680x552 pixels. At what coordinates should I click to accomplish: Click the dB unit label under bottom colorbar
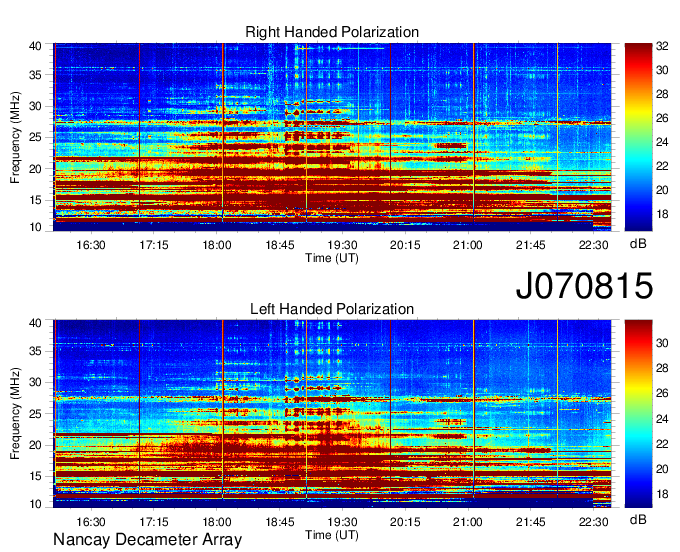pos(638,520)
